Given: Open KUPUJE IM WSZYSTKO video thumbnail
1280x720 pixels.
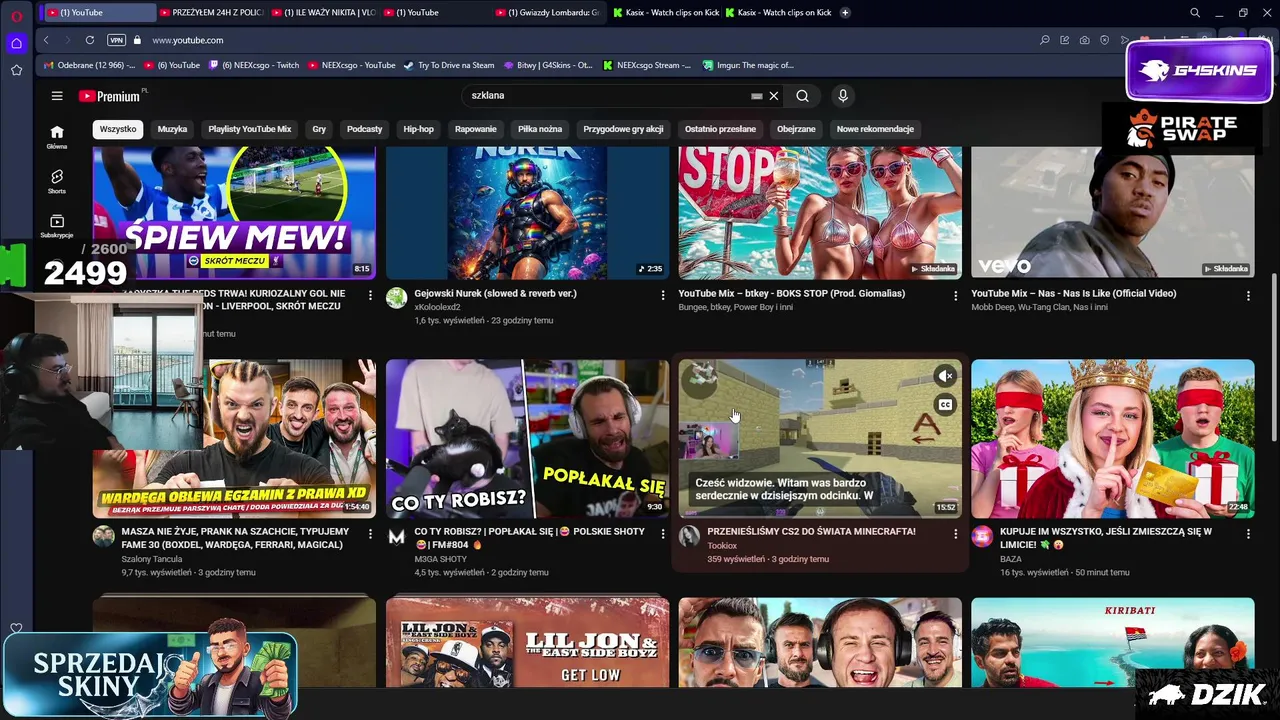Looking at the screenshot, I should coord(1112,439).
